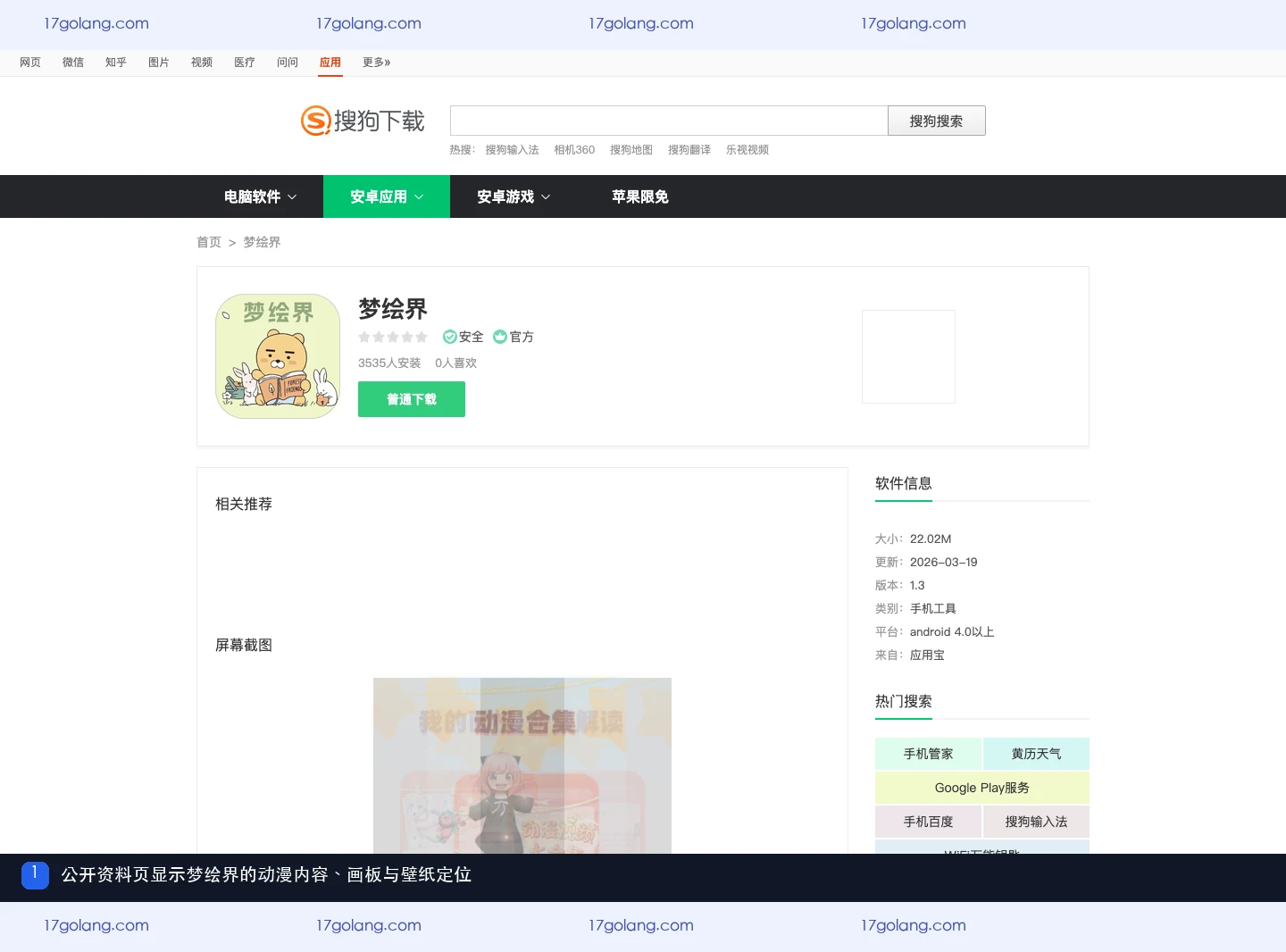Image resolution: width=1286 pixels, height=952 pixels.
Task: Open the 手机百度 hot search tag
Action: tap(928, 822)
